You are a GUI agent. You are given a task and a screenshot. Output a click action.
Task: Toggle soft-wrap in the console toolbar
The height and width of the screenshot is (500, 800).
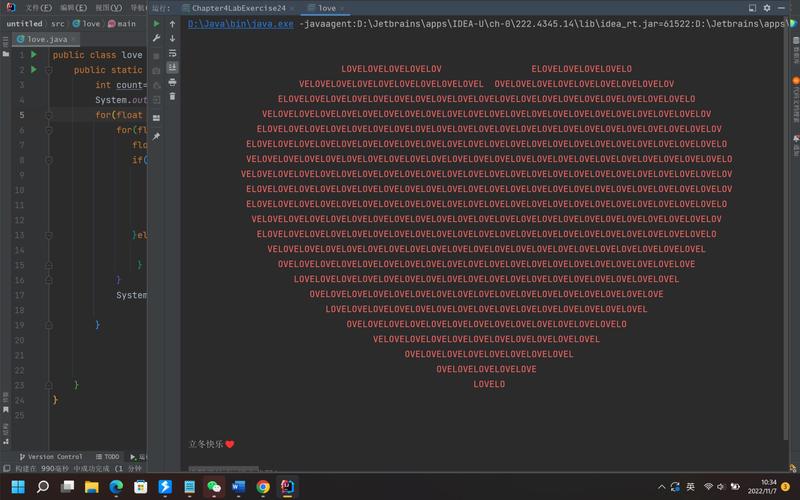pos(173,53)
